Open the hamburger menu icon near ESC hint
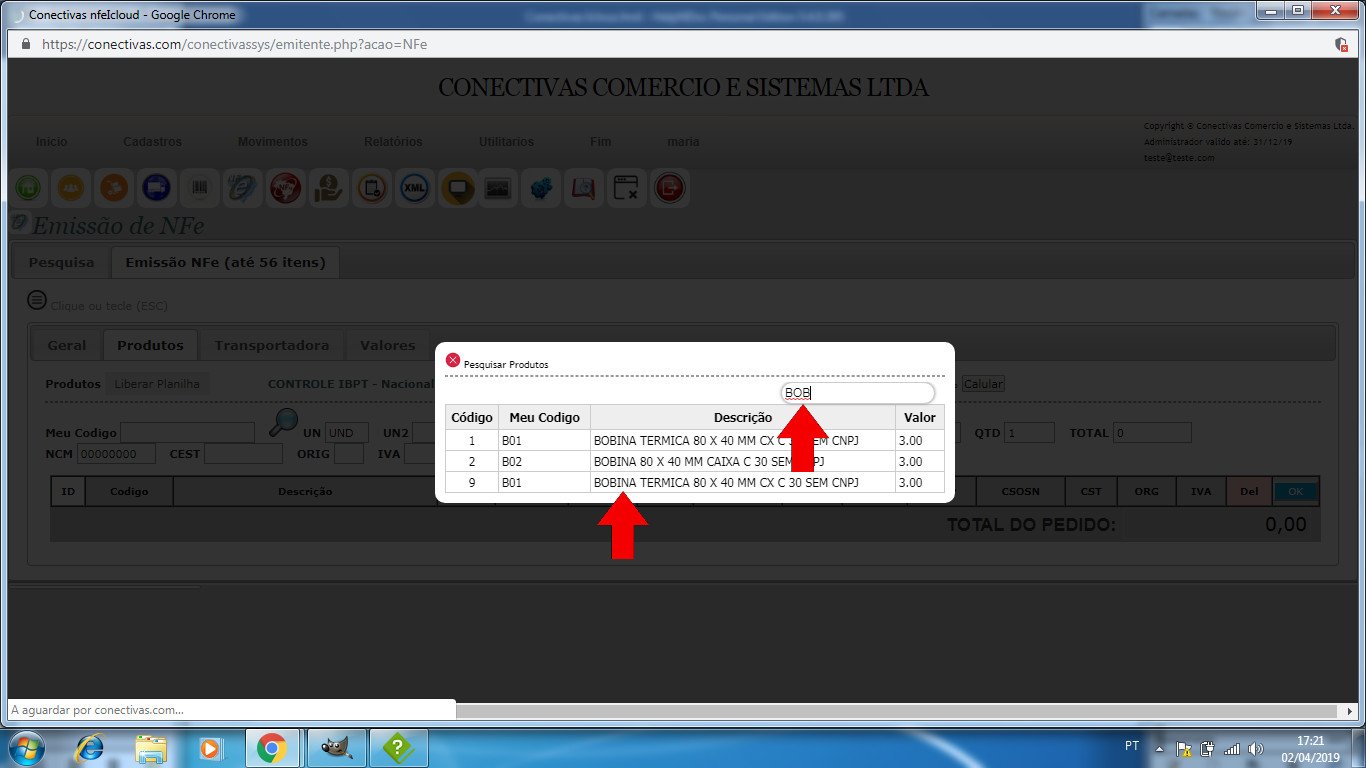 click(37, 300)
